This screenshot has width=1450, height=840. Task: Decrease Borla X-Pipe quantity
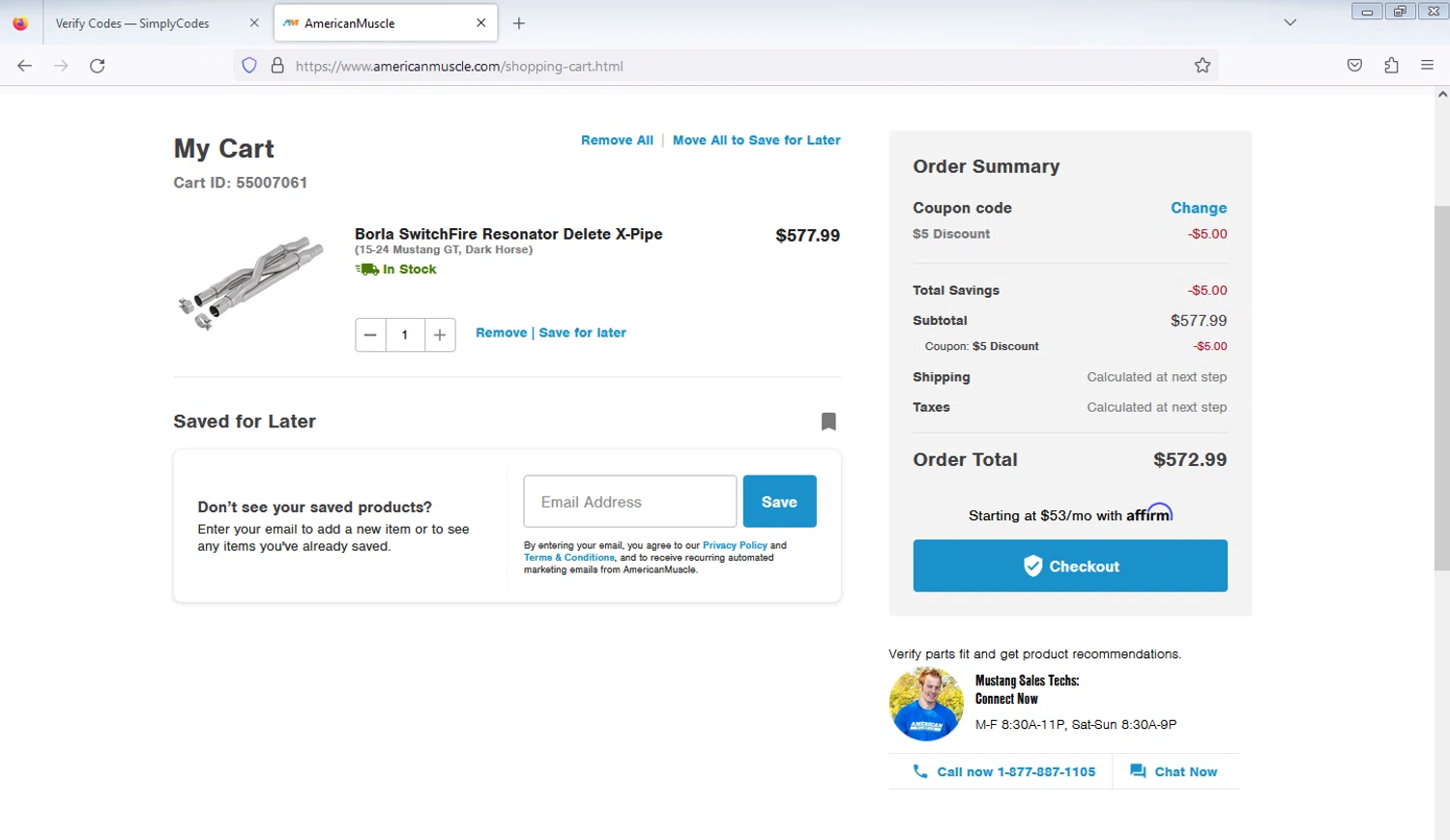click(370, 335)
